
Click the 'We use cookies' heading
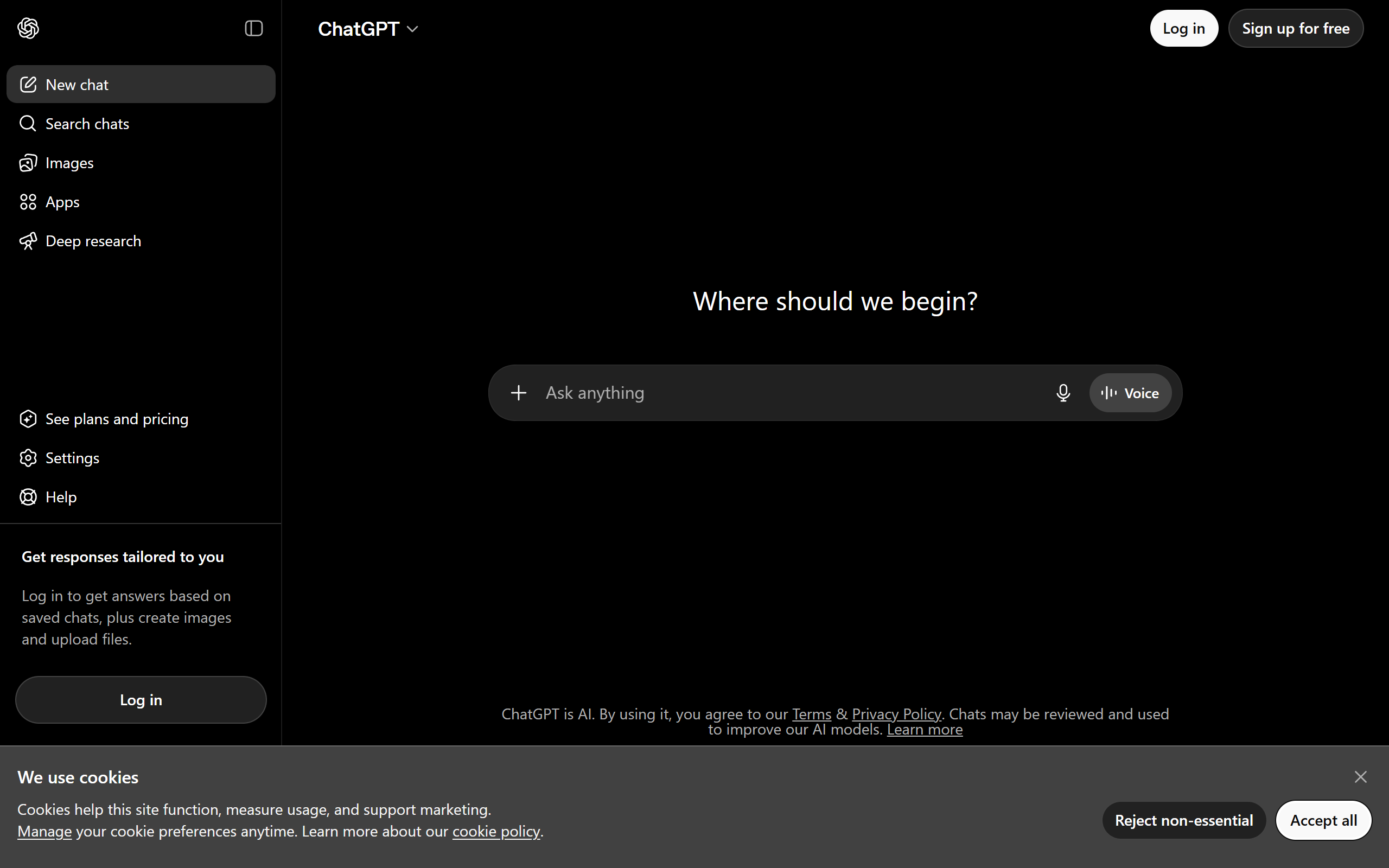(x=78, y=777)
